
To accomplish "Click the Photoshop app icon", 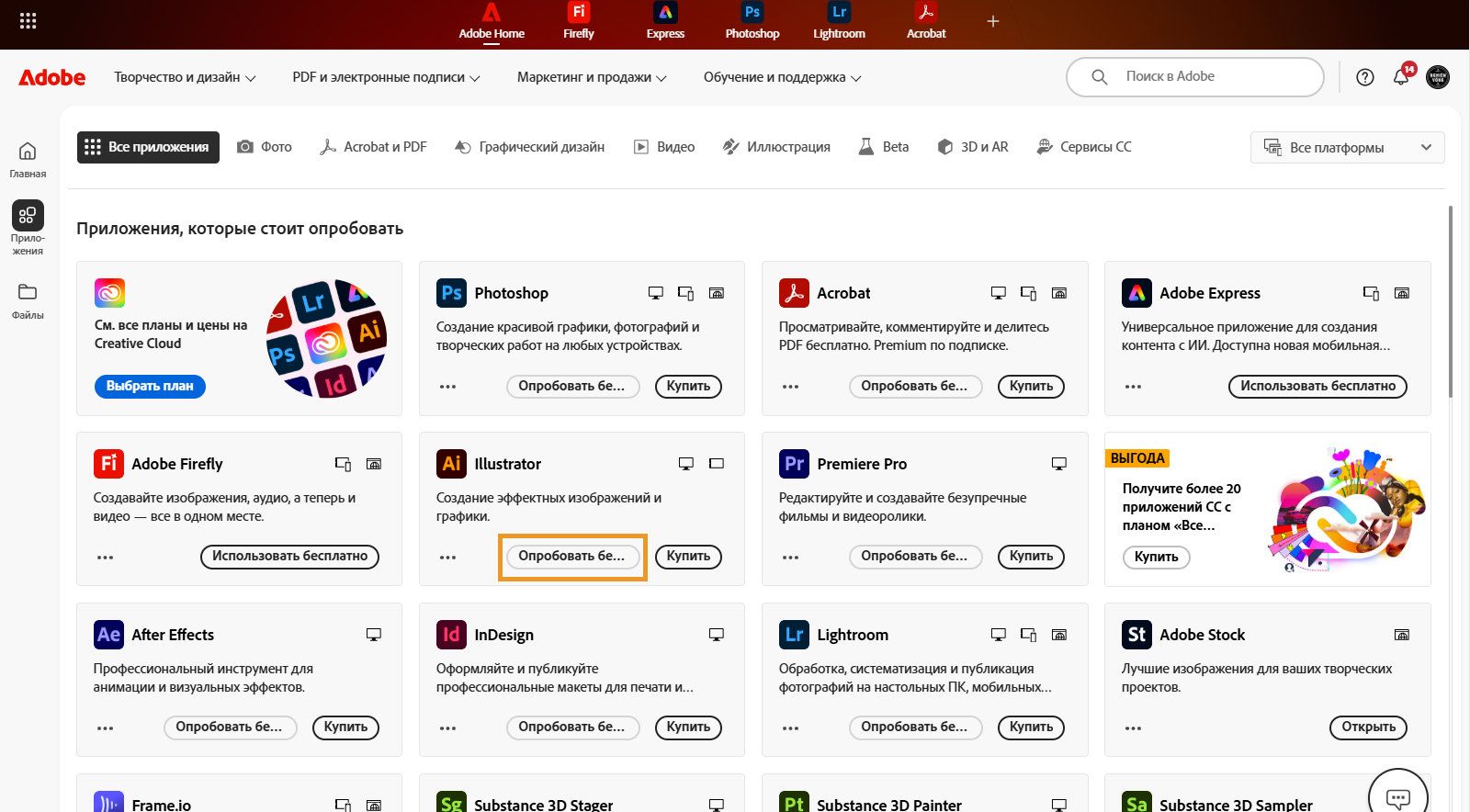I will pos(451,293).
